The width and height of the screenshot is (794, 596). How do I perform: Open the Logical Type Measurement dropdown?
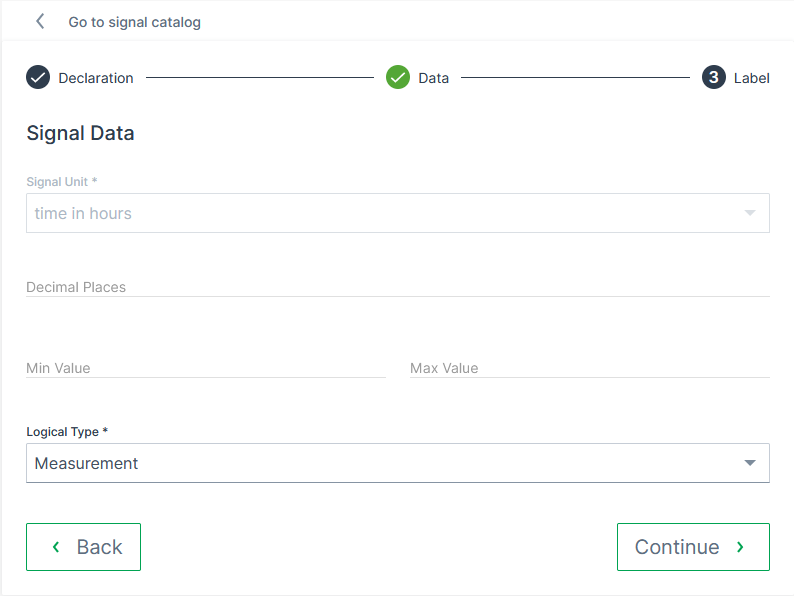380,463
